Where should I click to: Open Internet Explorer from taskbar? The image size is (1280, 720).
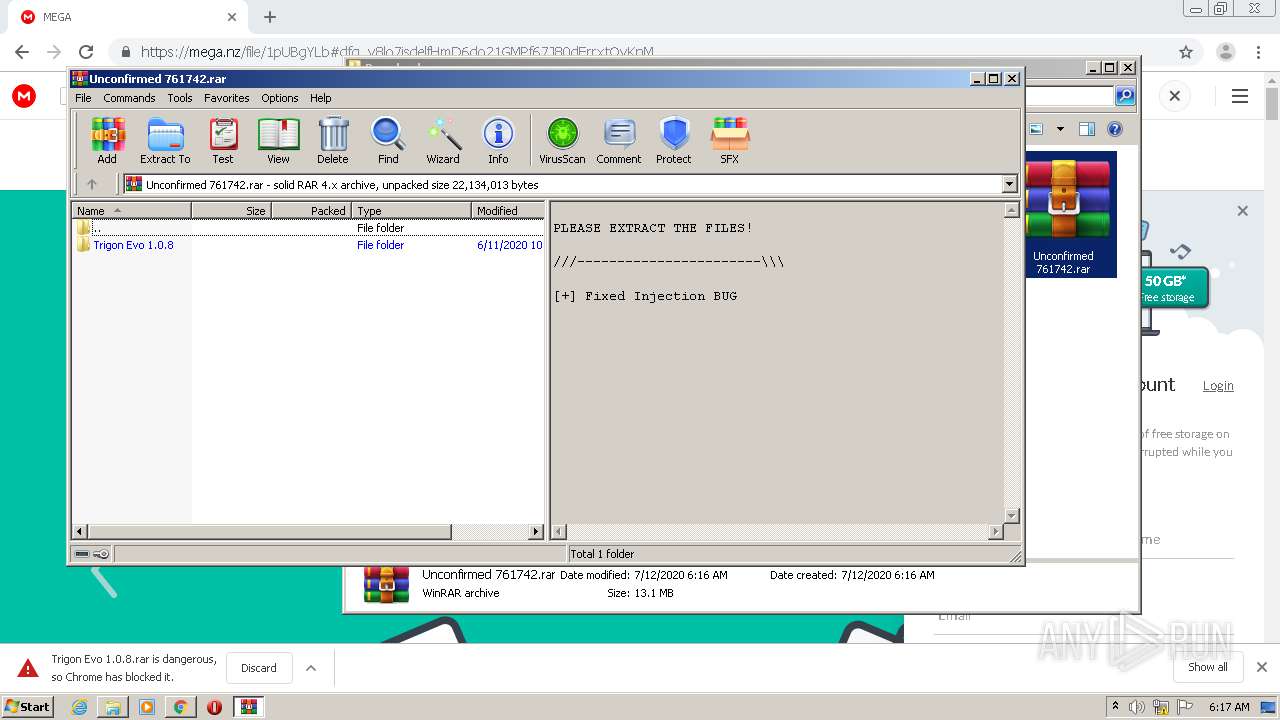point(80,707)
